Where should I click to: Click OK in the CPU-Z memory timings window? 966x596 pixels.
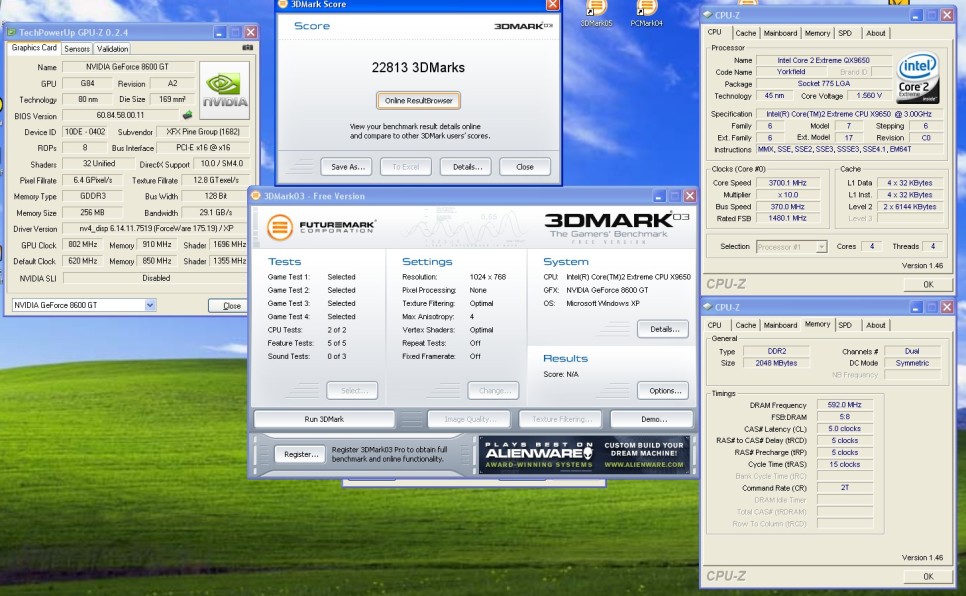928,576
